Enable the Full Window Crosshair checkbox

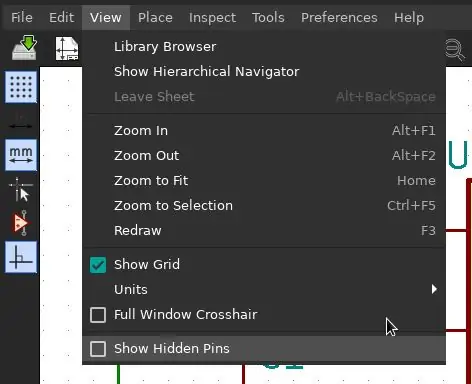pos(98,315)
